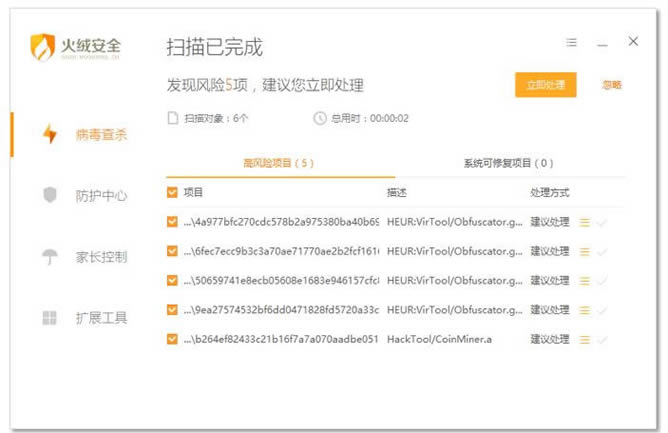Deselect the 50659741e8ecb05608e item checkbox
This screenshot has height=433, width=668.
coord(172,281)
